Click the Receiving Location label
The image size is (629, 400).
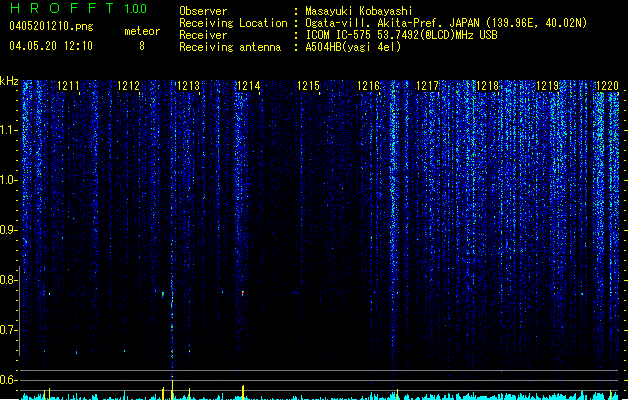(233, 23)
